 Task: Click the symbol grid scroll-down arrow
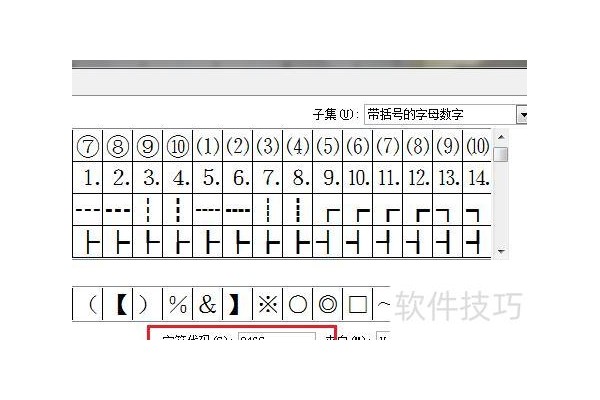point(501,251)
